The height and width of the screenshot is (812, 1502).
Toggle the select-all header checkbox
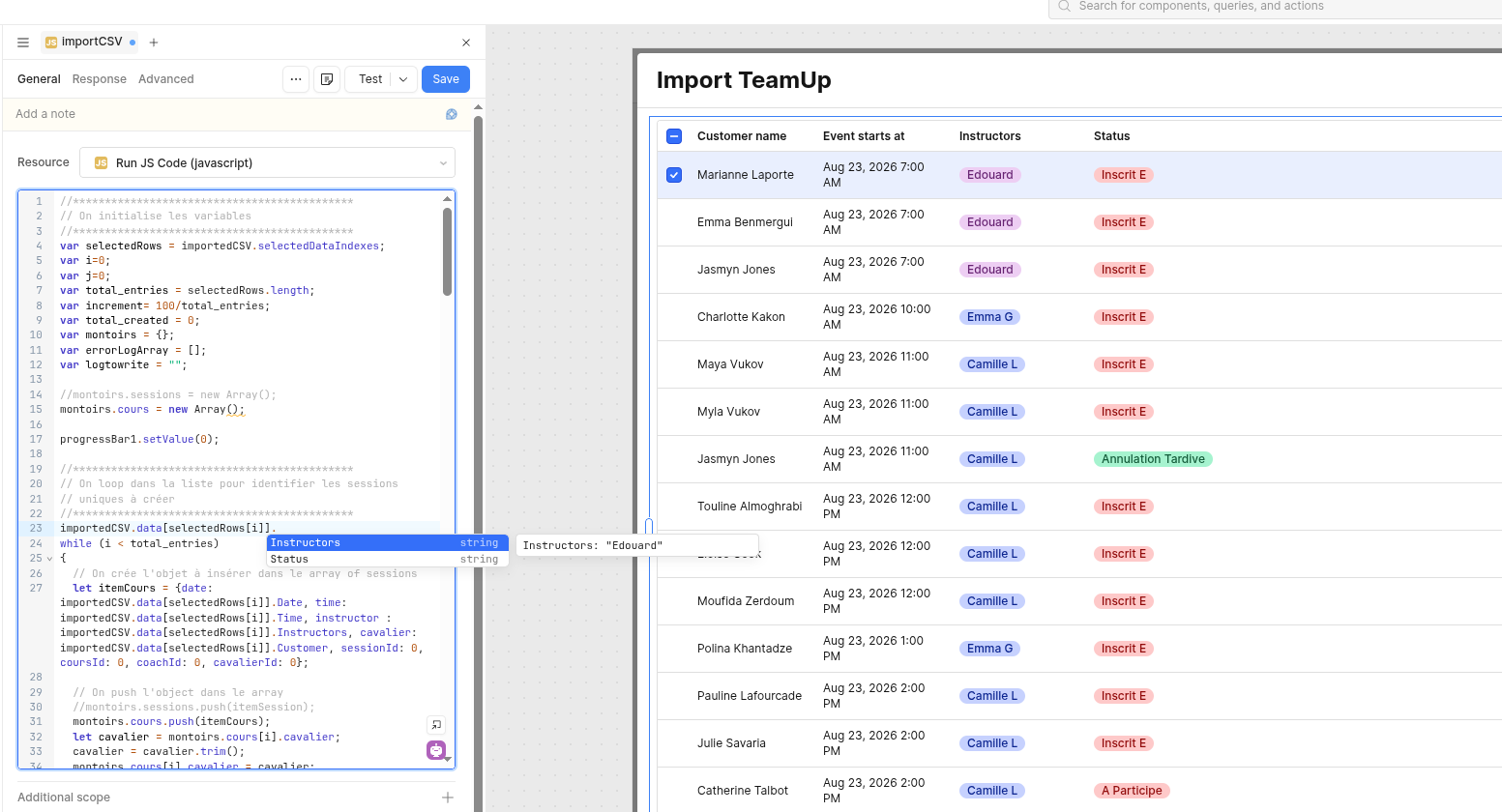(674, 136)
